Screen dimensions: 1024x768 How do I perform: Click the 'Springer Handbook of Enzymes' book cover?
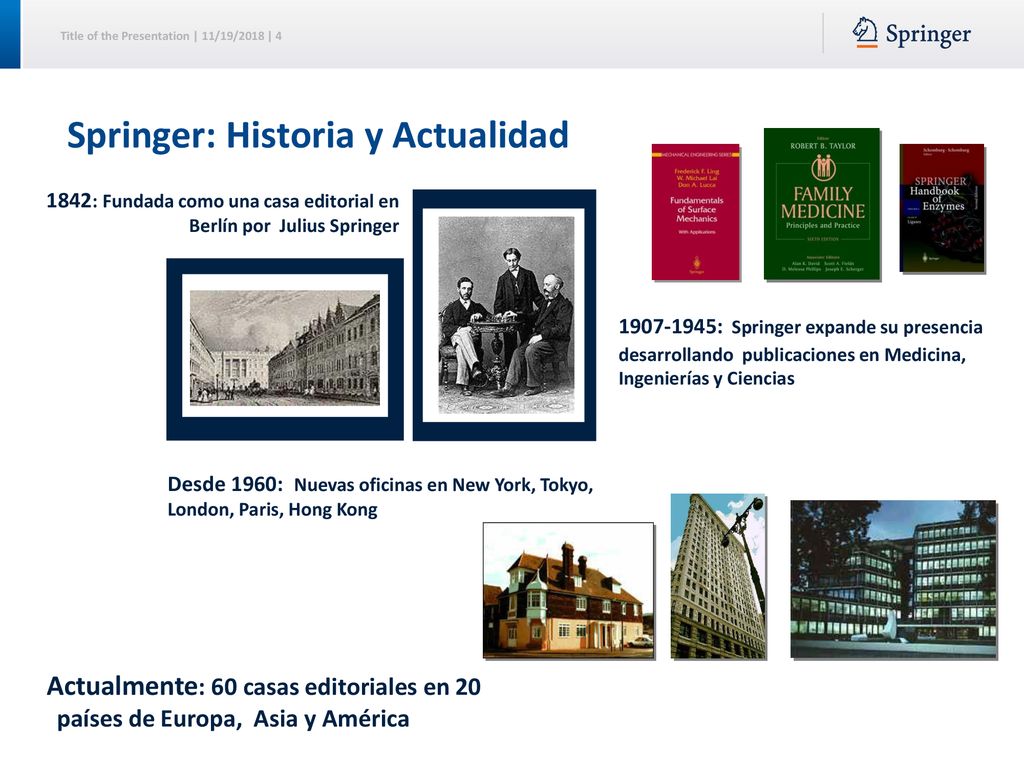click(942, 208)
